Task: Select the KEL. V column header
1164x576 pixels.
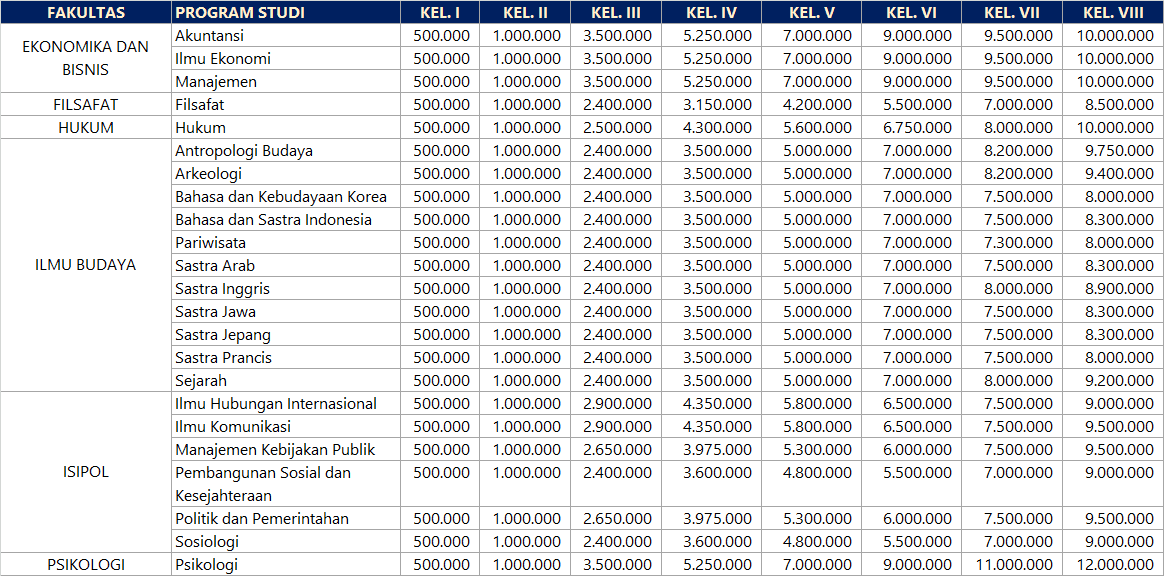Action: pos(811,13)
